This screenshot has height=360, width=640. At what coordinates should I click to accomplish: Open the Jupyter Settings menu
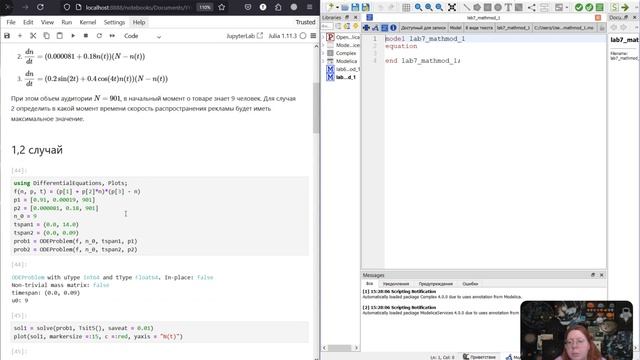pyautogui.click(x=114, y=22)
